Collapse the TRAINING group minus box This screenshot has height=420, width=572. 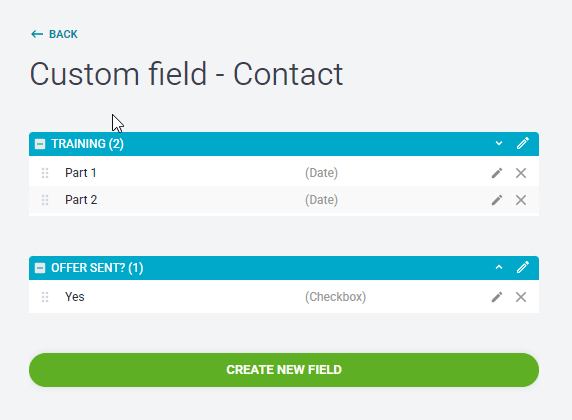point(40,144)
